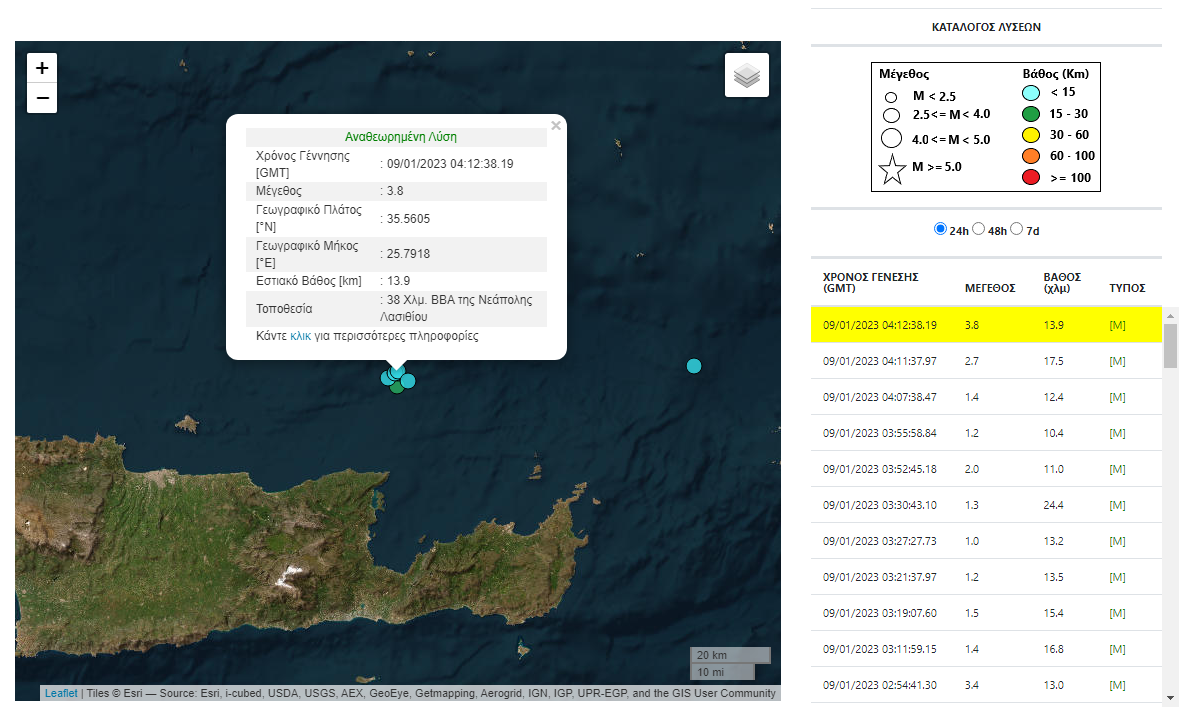Select catalog row 09/01/2023 03:52:45.18
This screenshot has height=728, width=1194.
tap(986, 469)
